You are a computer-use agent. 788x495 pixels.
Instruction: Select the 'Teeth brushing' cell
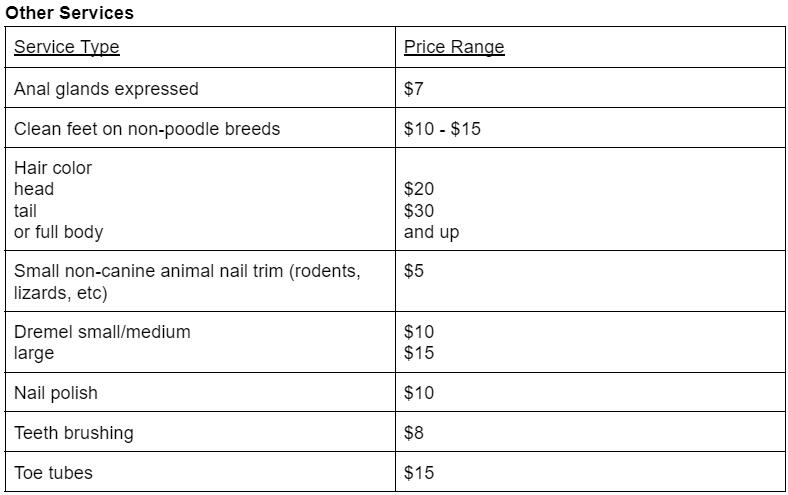[x=73, y=433]
